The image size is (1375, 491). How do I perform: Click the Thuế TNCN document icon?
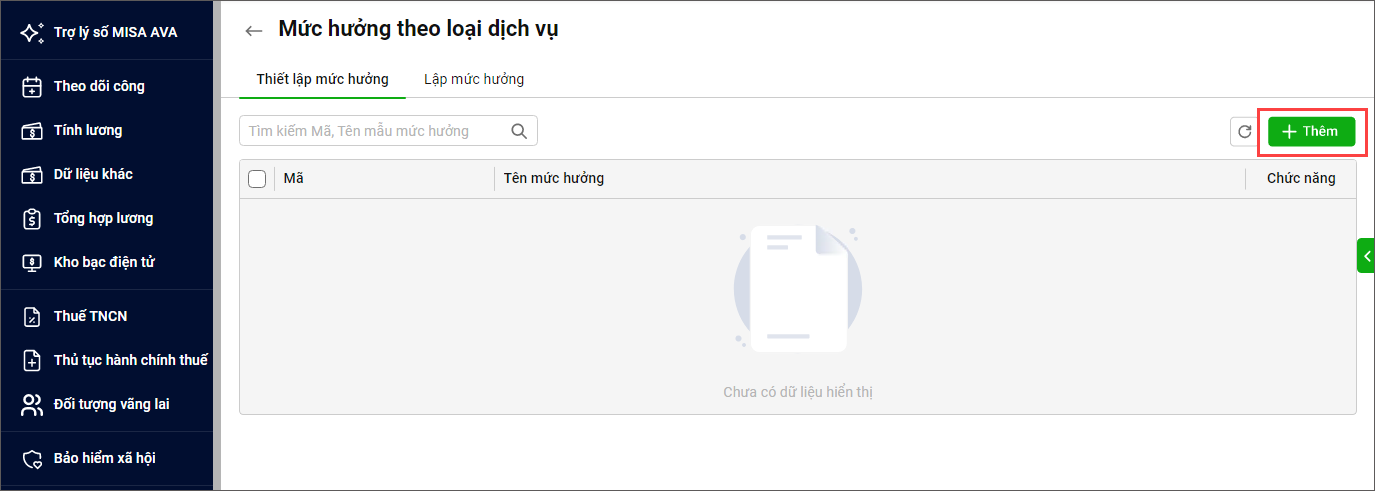pos(32,316)
